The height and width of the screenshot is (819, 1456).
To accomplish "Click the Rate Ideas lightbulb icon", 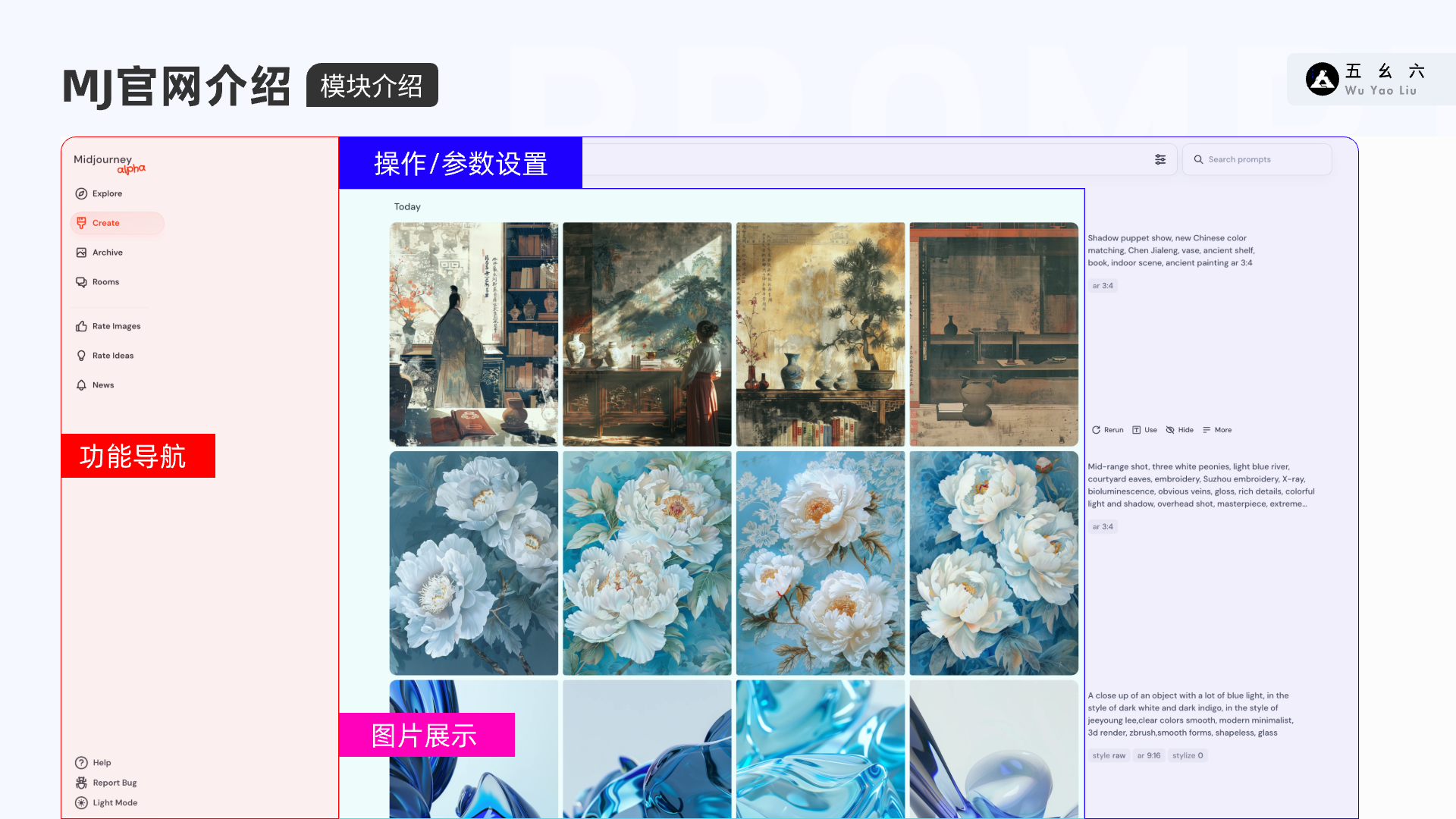I will tap(81, 356).
